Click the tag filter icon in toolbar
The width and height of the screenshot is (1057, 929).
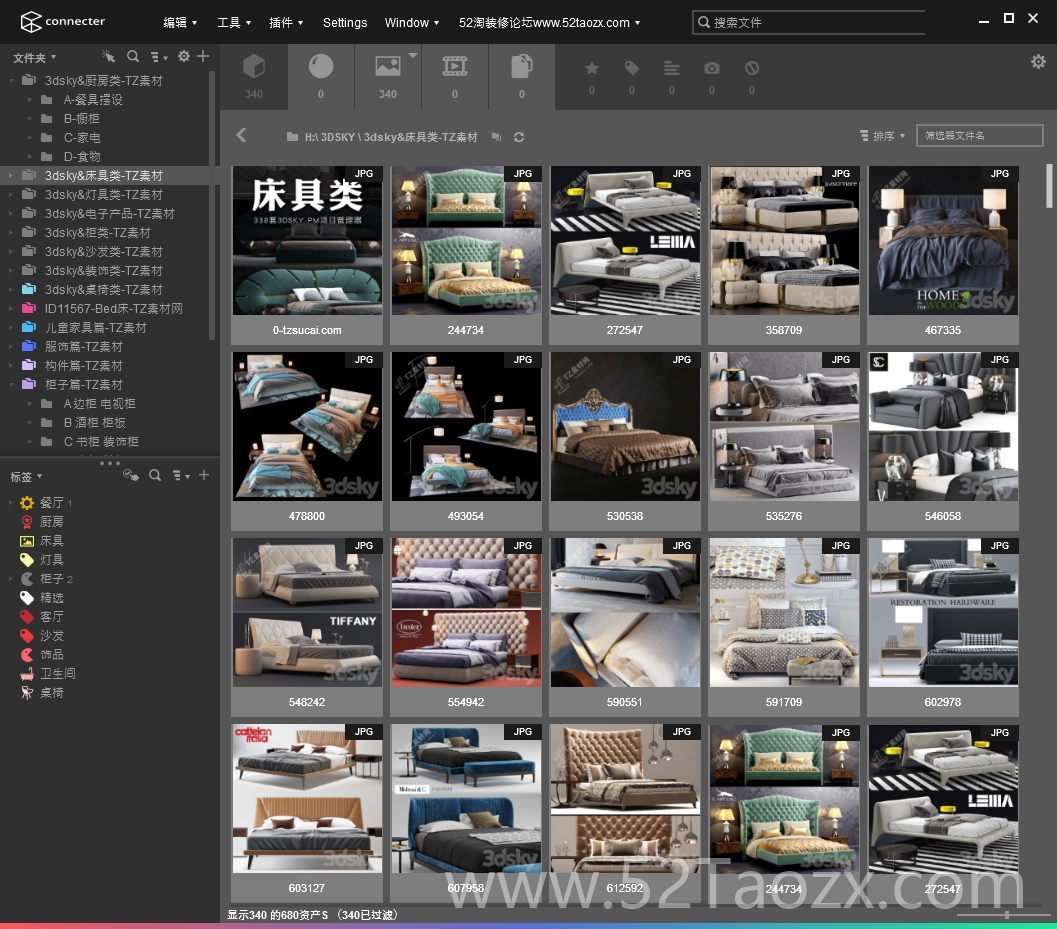pyautogui.click(x=632, y=68)
